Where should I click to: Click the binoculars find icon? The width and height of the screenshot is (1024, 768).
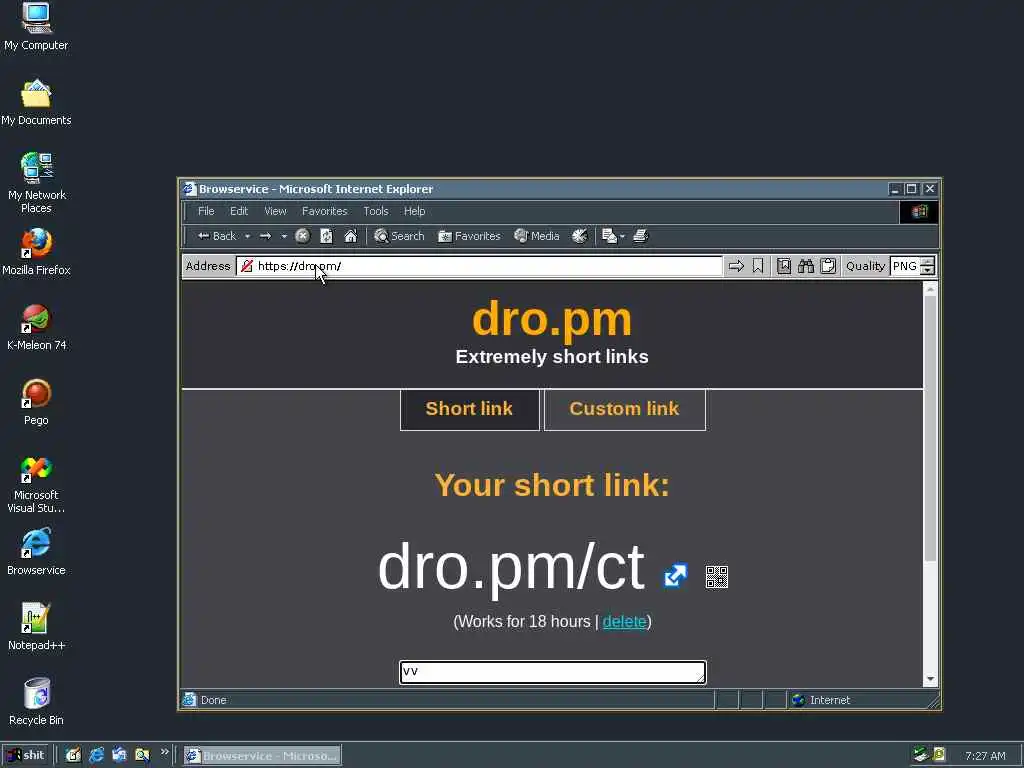coord(806,266)
